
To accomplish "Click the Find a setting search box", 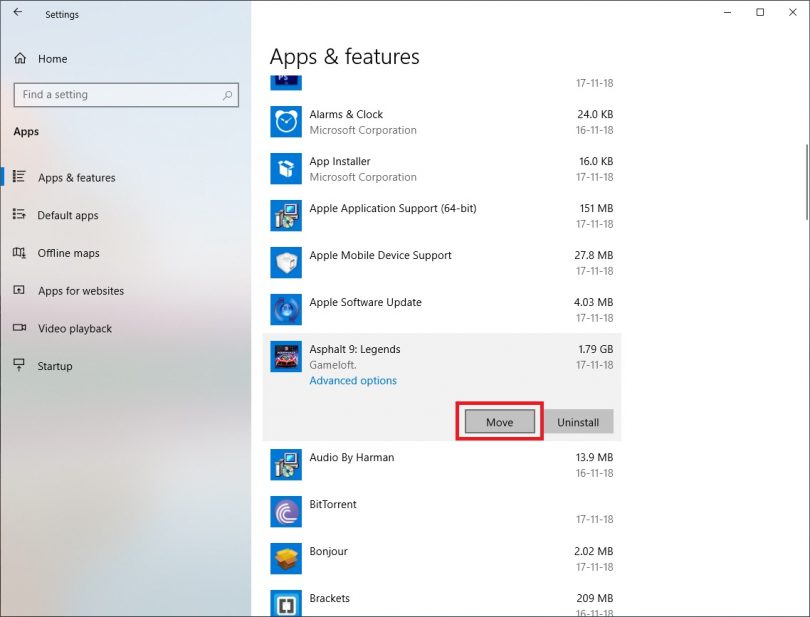I will click(125, 94).
